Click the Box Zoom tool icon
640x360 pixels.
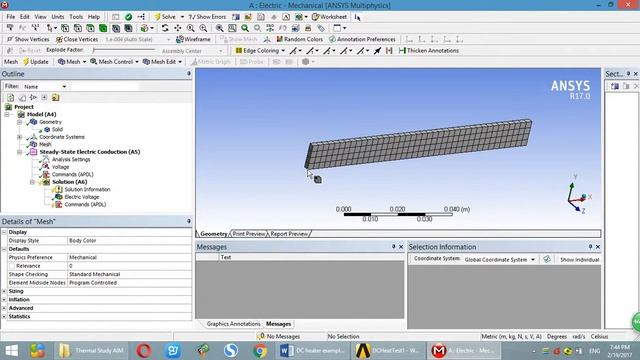[x=232, y=28]
